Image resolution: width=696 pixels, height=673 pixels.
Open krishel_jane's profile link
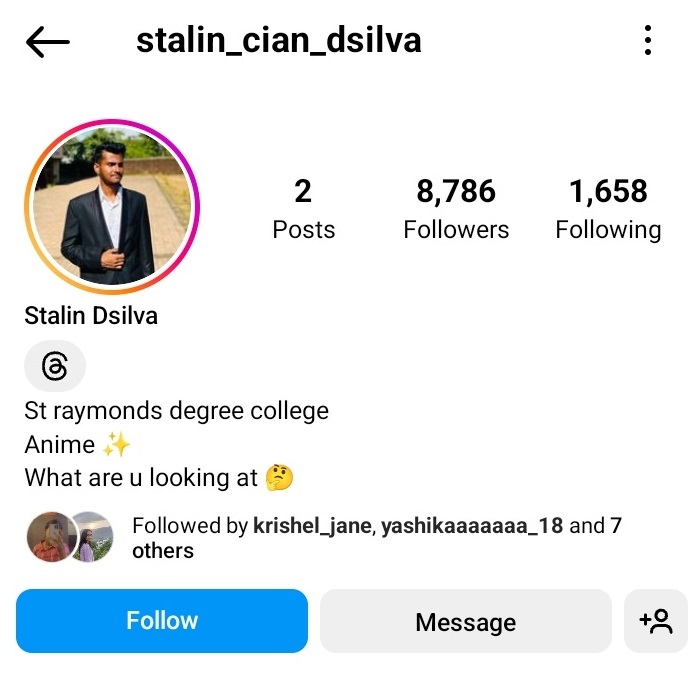[x=312, y=526]
